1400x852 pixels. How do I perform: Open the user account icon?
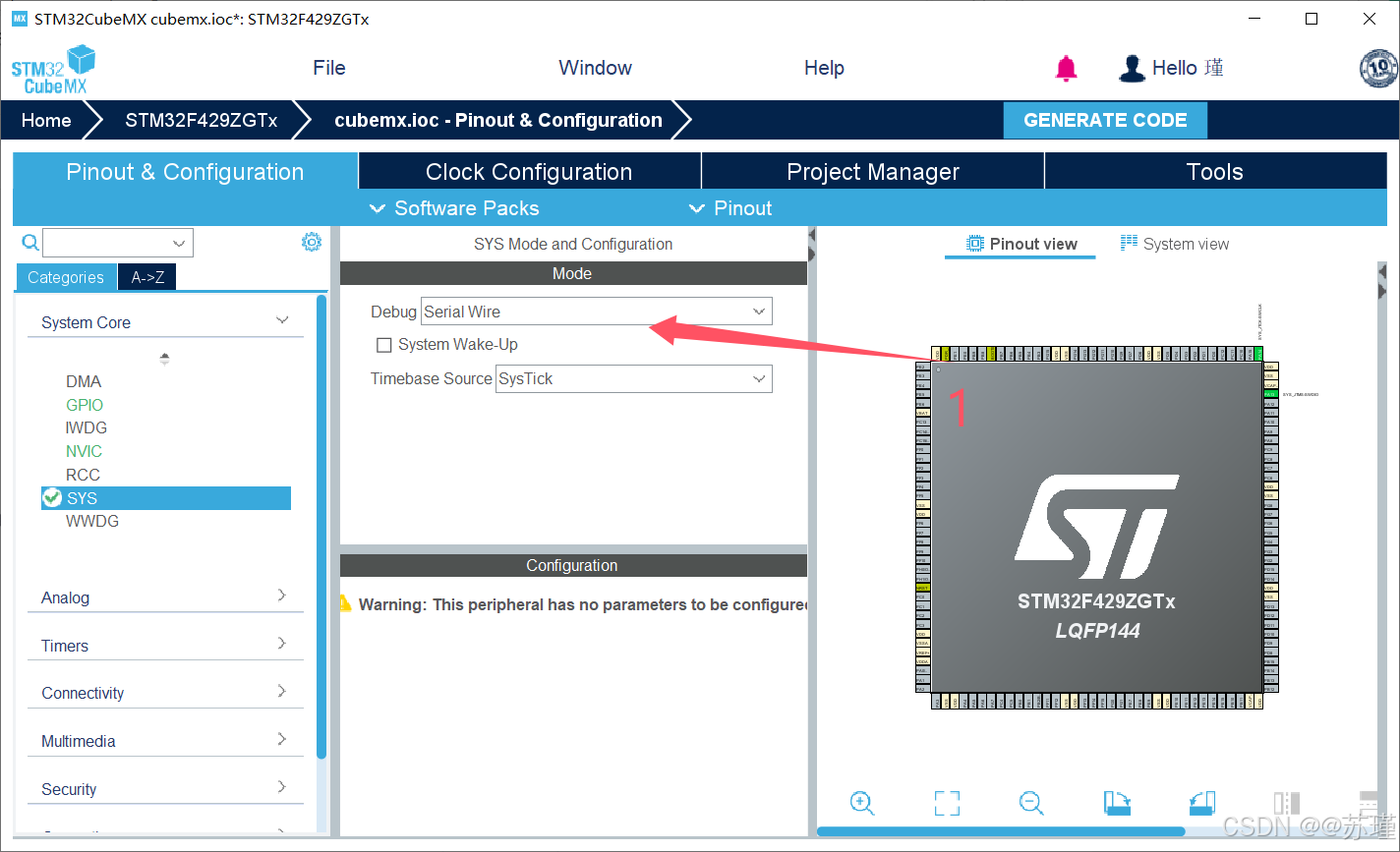(1133, 68)
